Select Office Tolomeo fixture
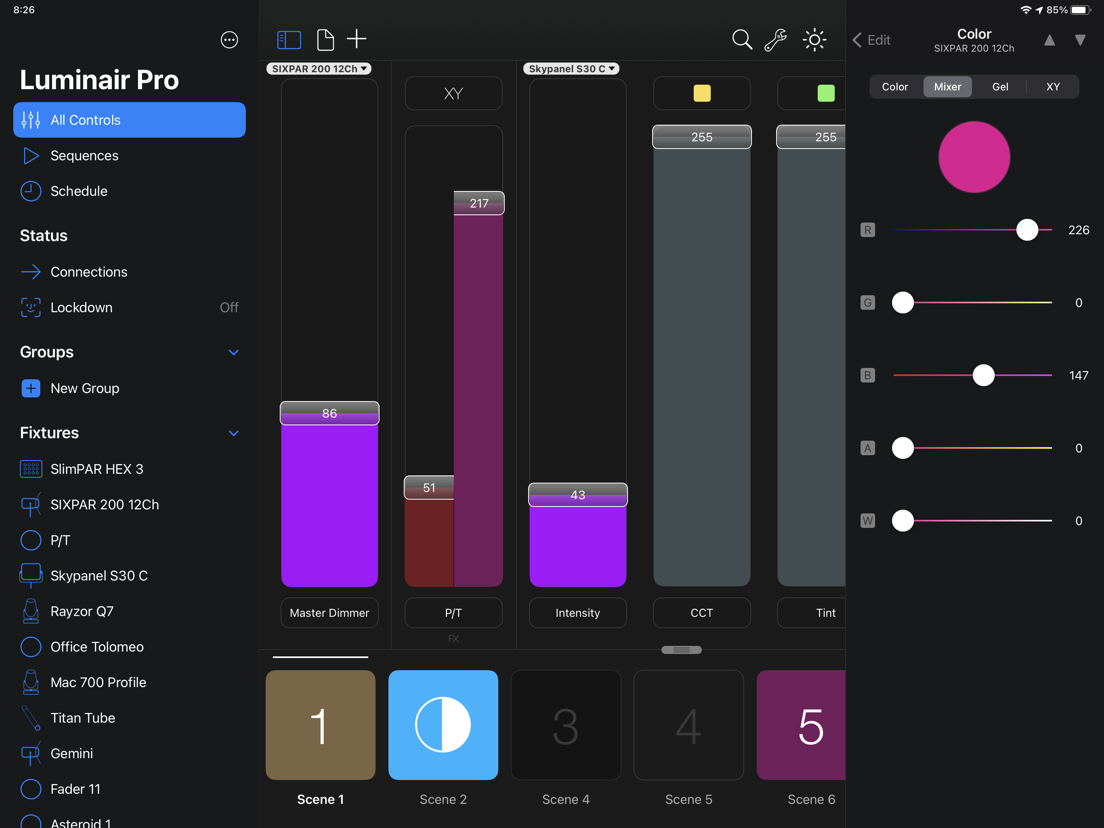 [x=130, y=646]
